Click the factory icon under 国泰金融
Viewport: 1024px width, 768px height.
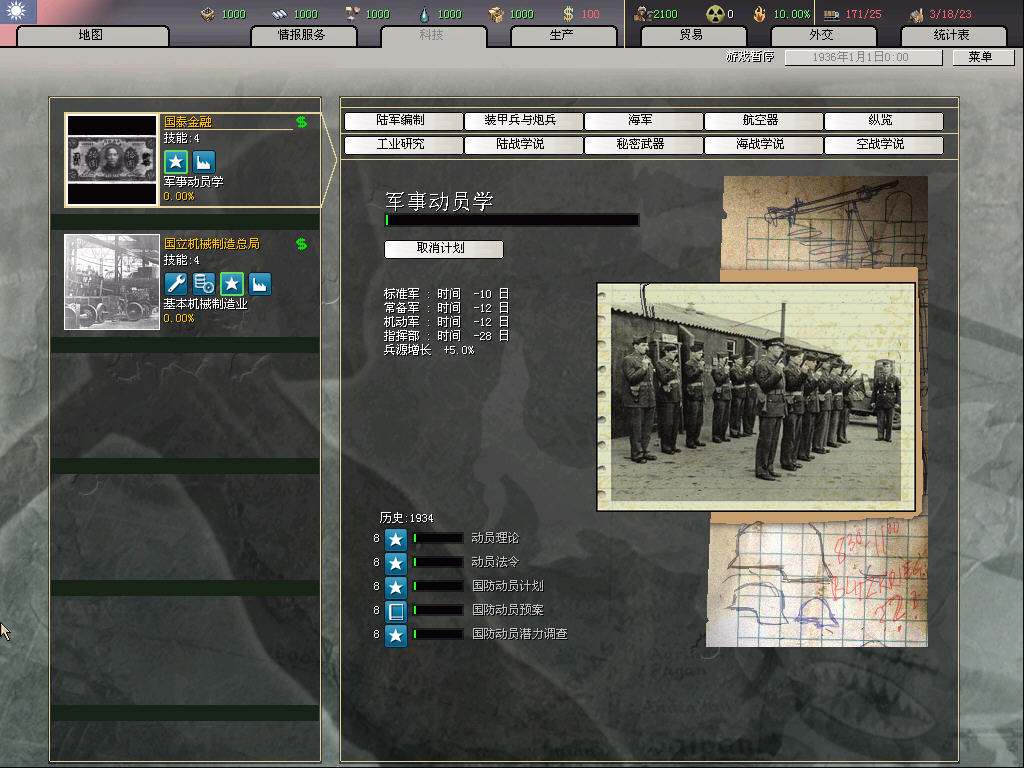click(204, 161)
